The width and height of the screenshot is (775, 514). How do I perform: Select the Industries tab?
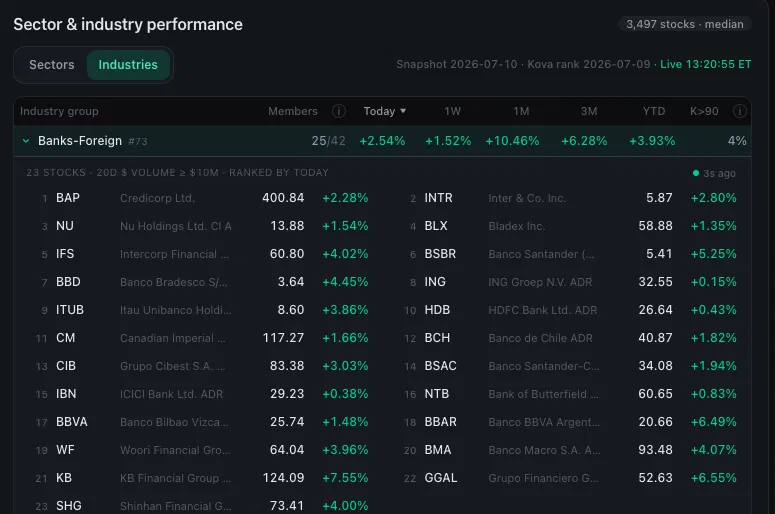pyautogui.click(x=128, y=65)
